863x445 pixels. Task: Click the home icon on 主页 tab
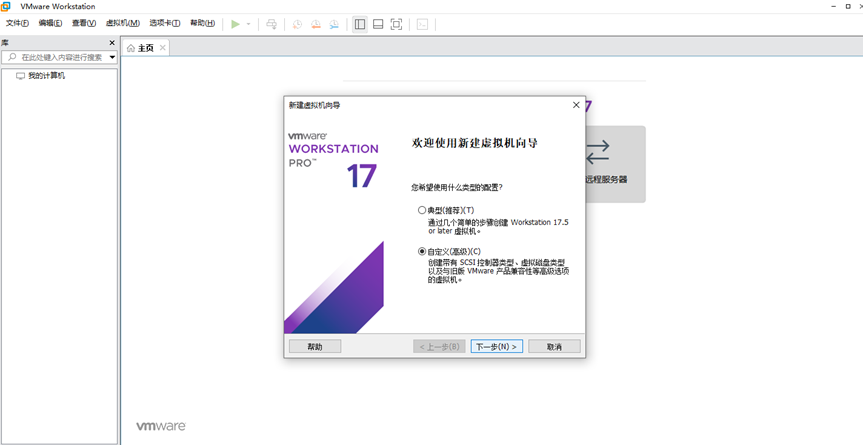pos(131,48)
